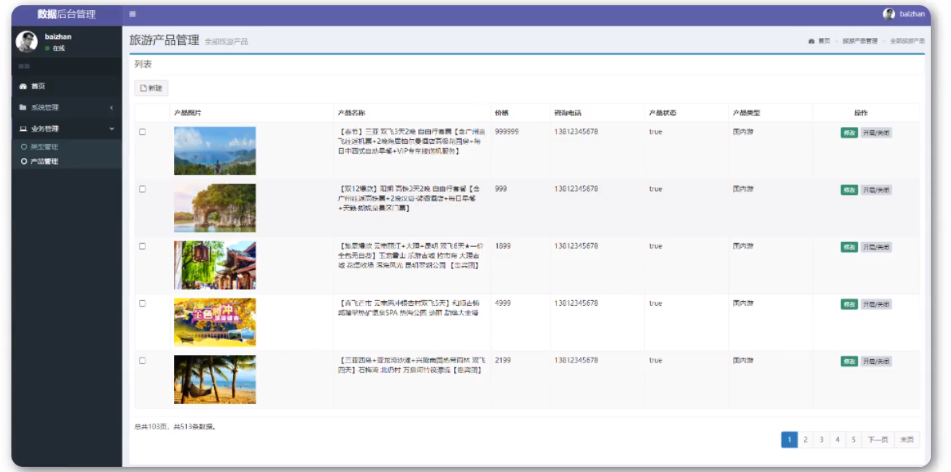Click the circle icon beside 产品管理 submenu
This screenshot has width=951, height=472.
[x=24, y=161]
